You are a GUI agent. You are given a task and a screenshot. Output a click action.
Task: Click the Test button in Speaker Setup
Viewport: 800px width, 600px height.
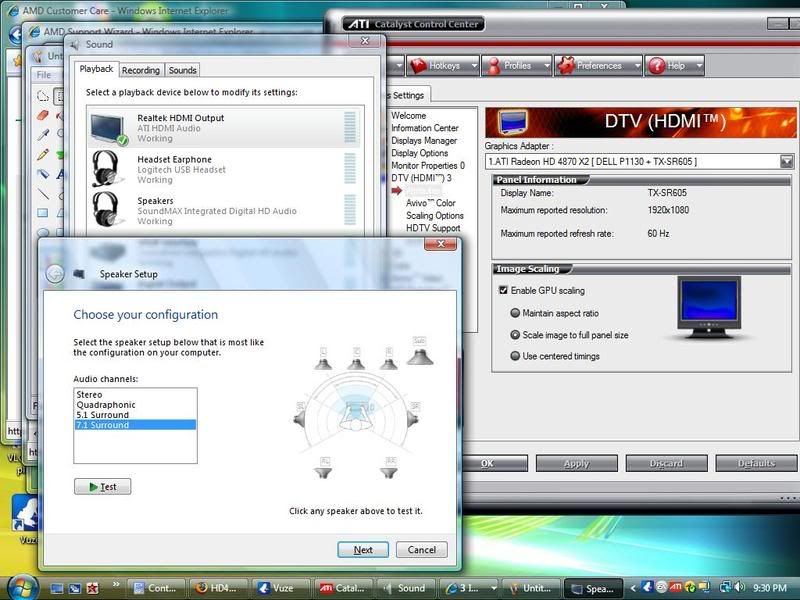pyautogui.click(x=102, y=487)
